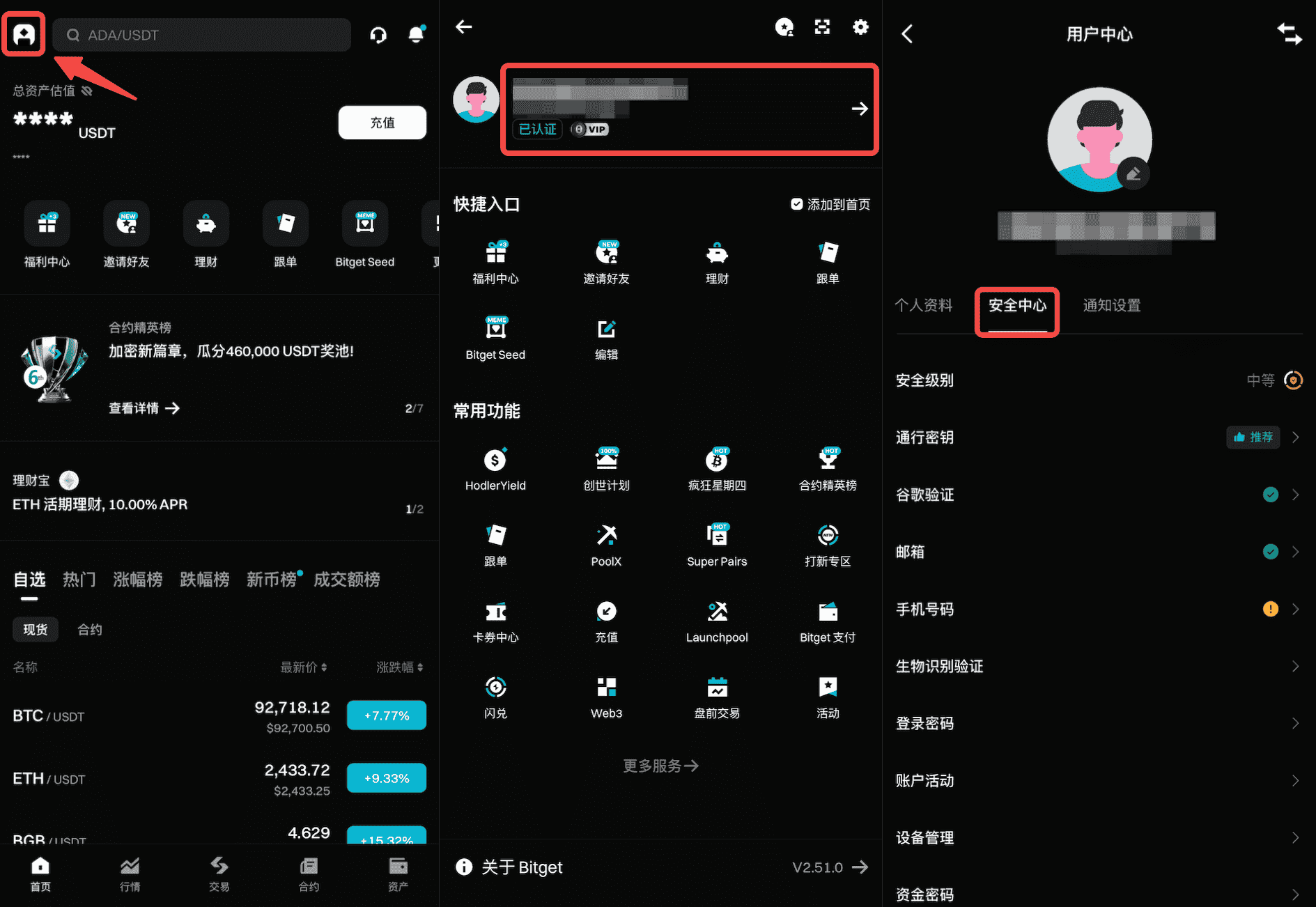
Task: Select 合约 filter under watchlist
Action: point(90,630)
